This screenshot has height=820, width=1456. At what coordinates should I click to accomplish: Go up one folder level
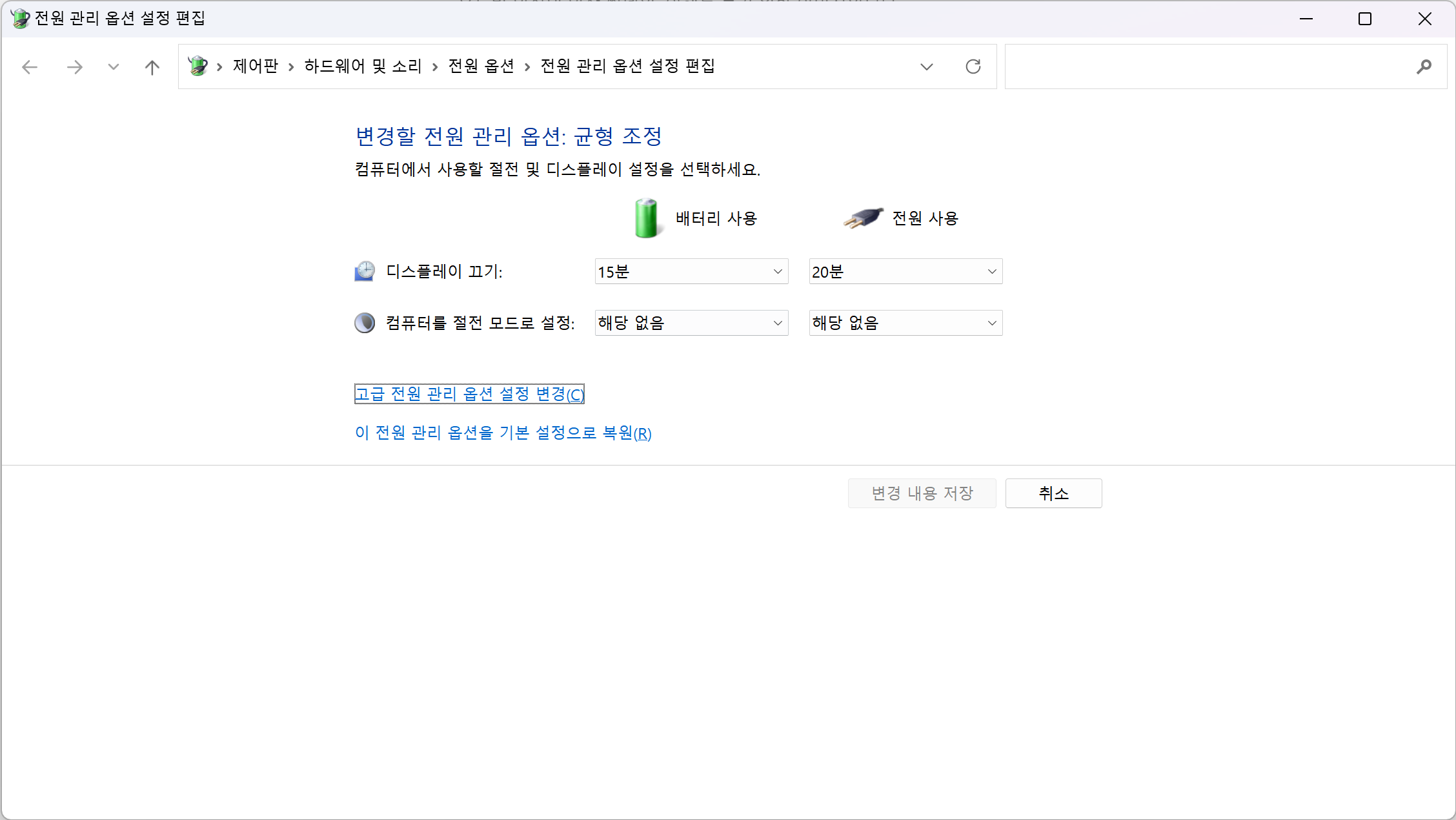tap(152, 67)
